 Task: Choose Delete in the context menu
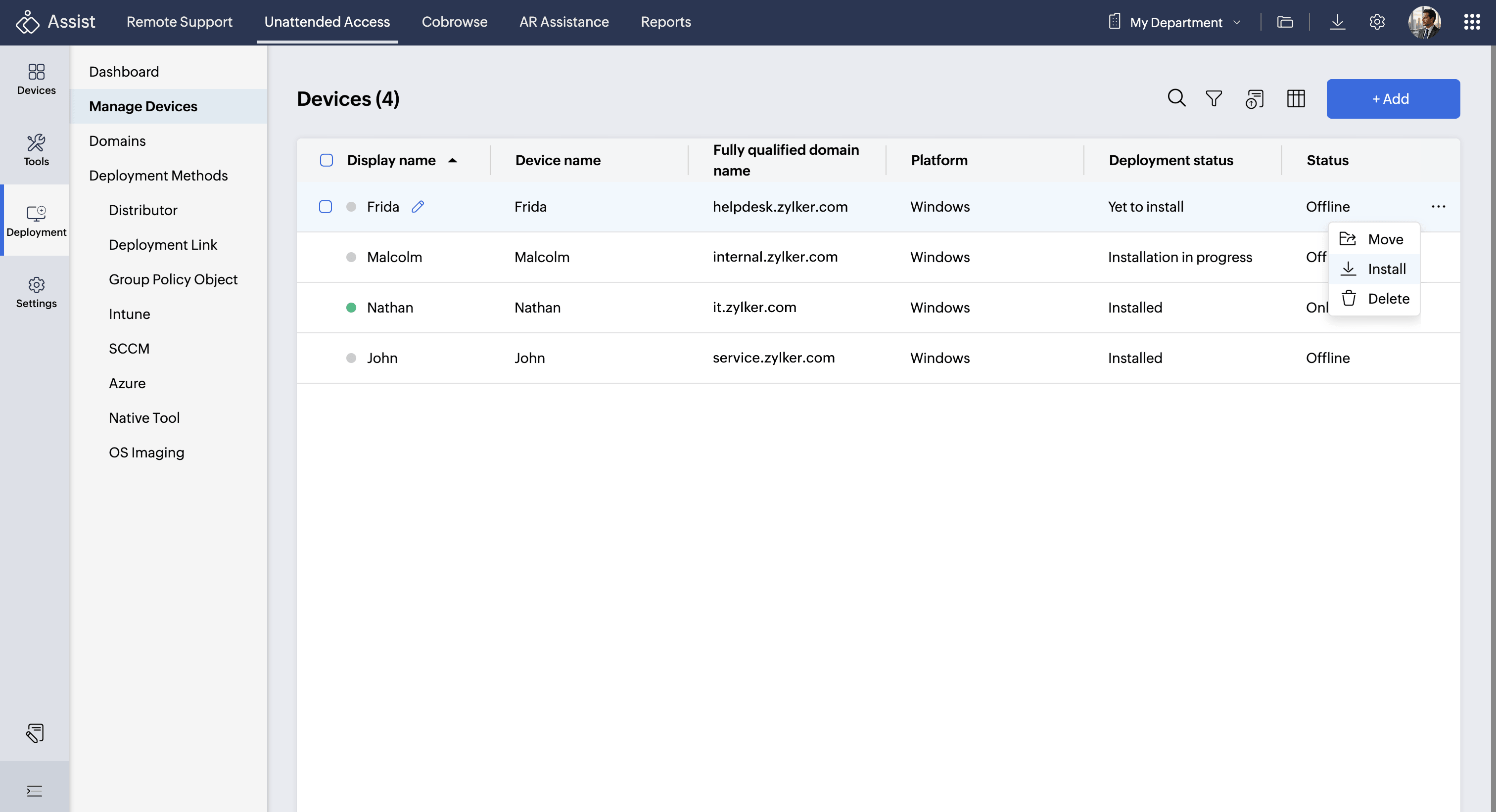(1387, 298)
